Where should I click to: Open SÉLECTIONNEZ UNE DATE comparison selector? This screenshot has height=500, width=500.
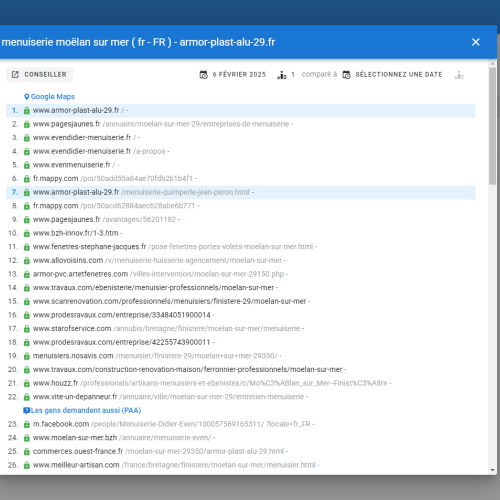[392, 74]
